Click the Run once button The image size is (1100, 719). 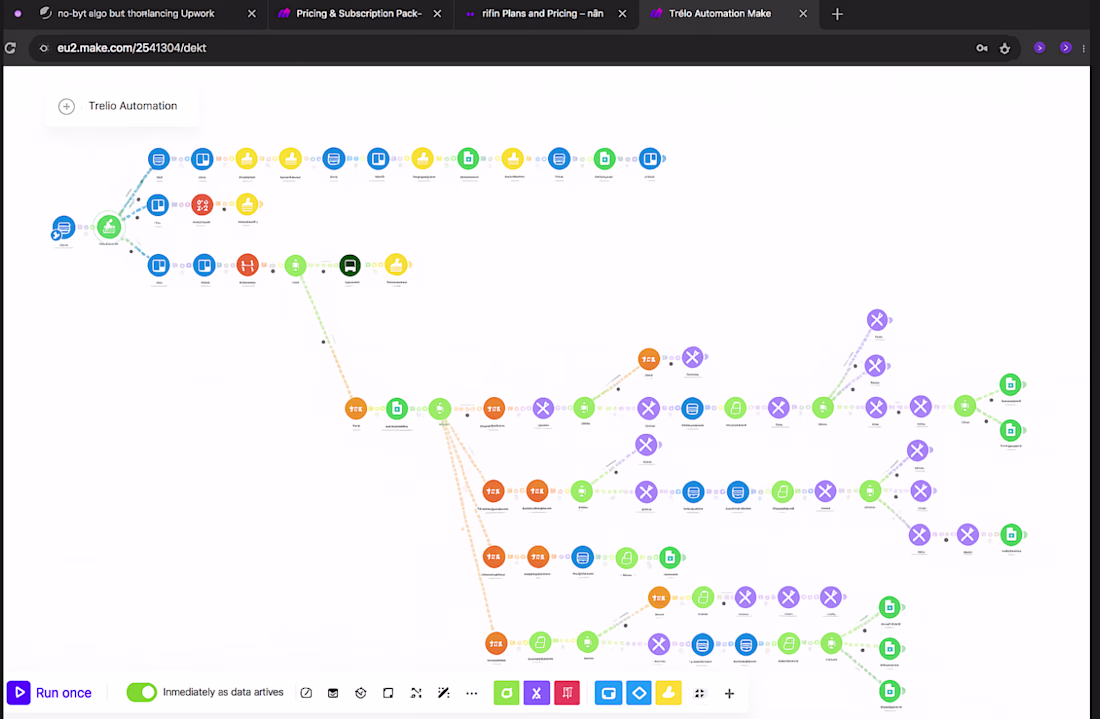point(50,693)
